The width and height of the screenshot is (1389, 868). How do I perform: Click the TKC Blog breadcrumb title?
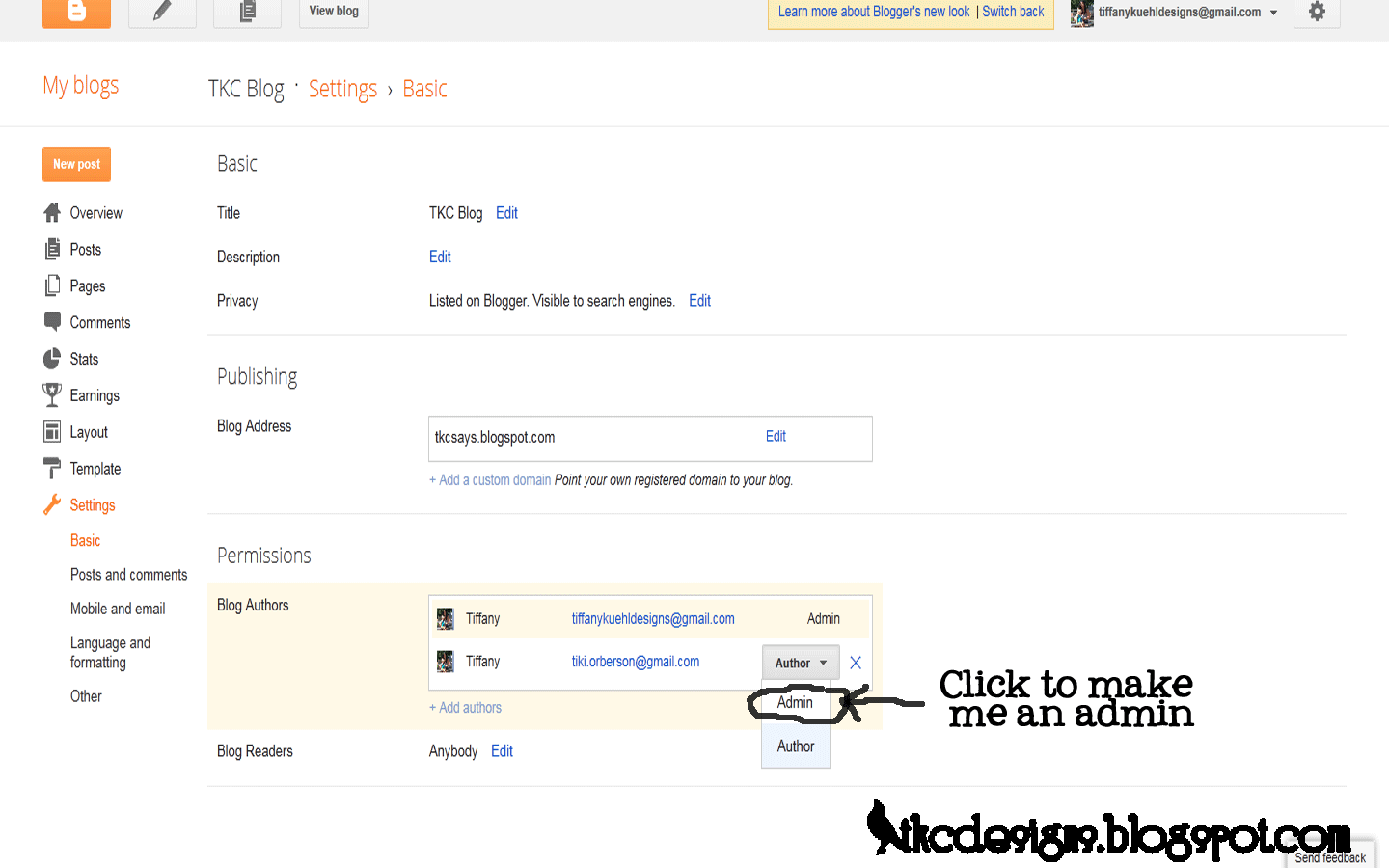(246, 89)
